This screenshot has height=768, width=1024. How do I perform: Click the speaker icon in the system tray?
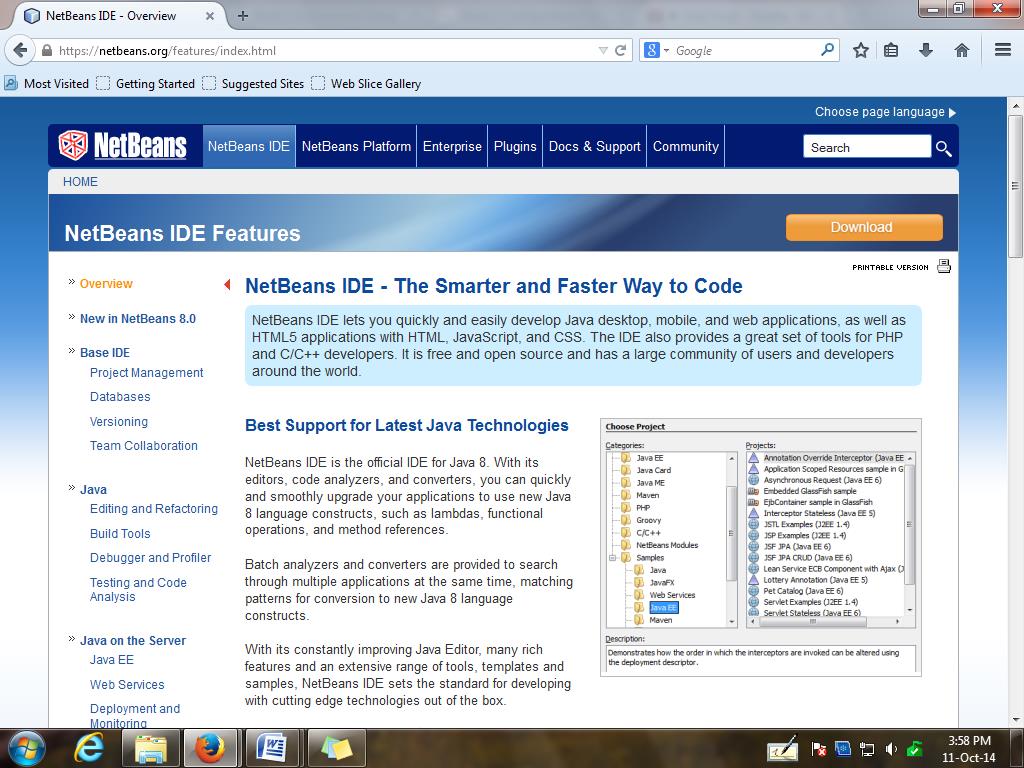pos(891,747)
